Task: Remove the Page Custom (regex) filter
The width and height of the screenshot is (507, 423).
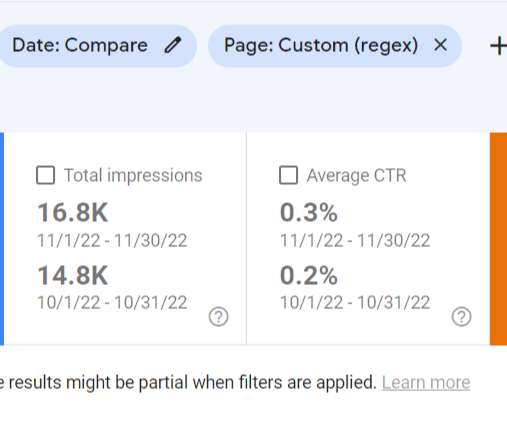Action: coord(440,45)
